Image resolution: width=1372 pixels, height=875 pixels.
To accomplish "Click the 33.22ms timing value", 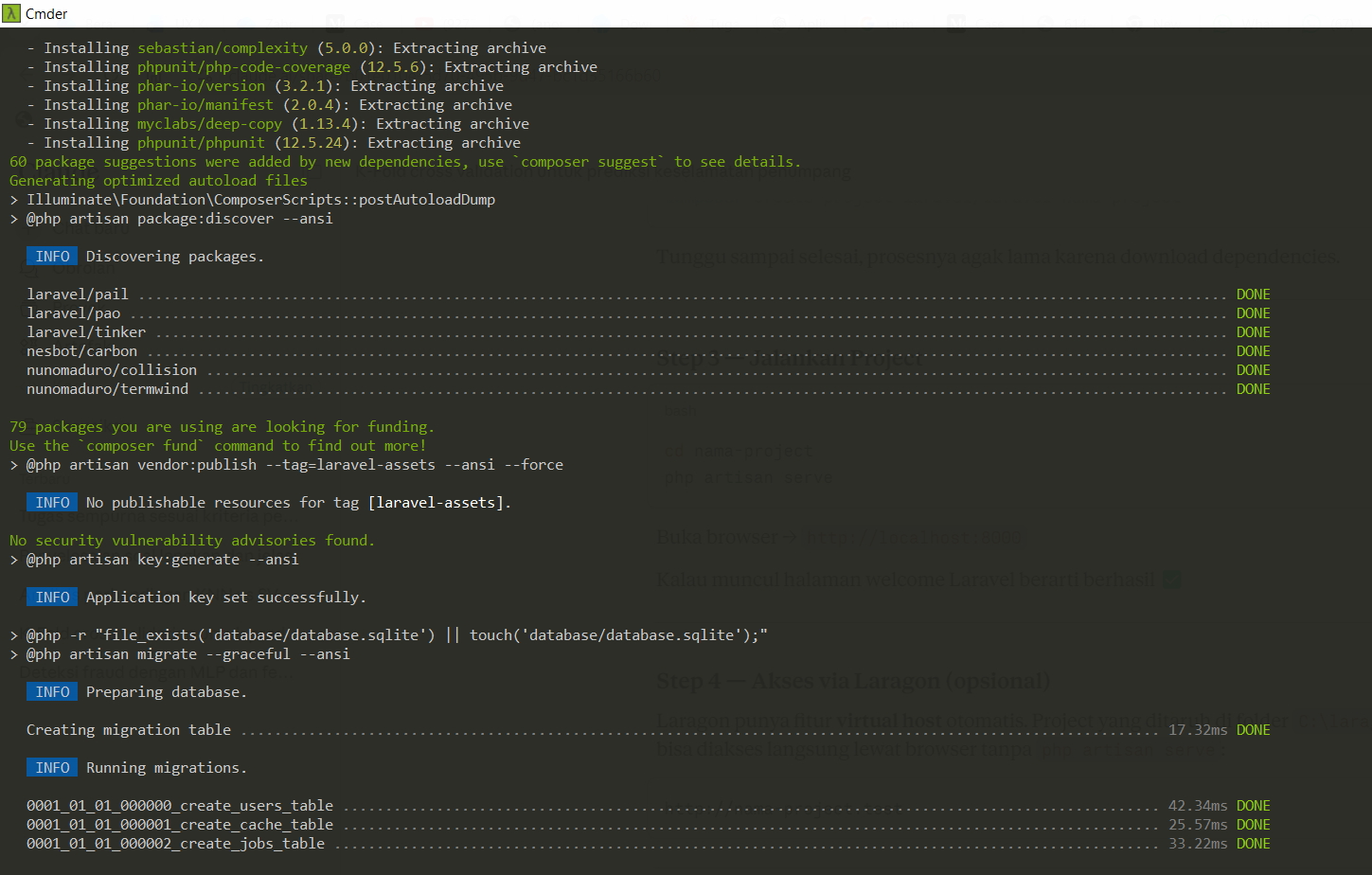I will click(1198, 844).
